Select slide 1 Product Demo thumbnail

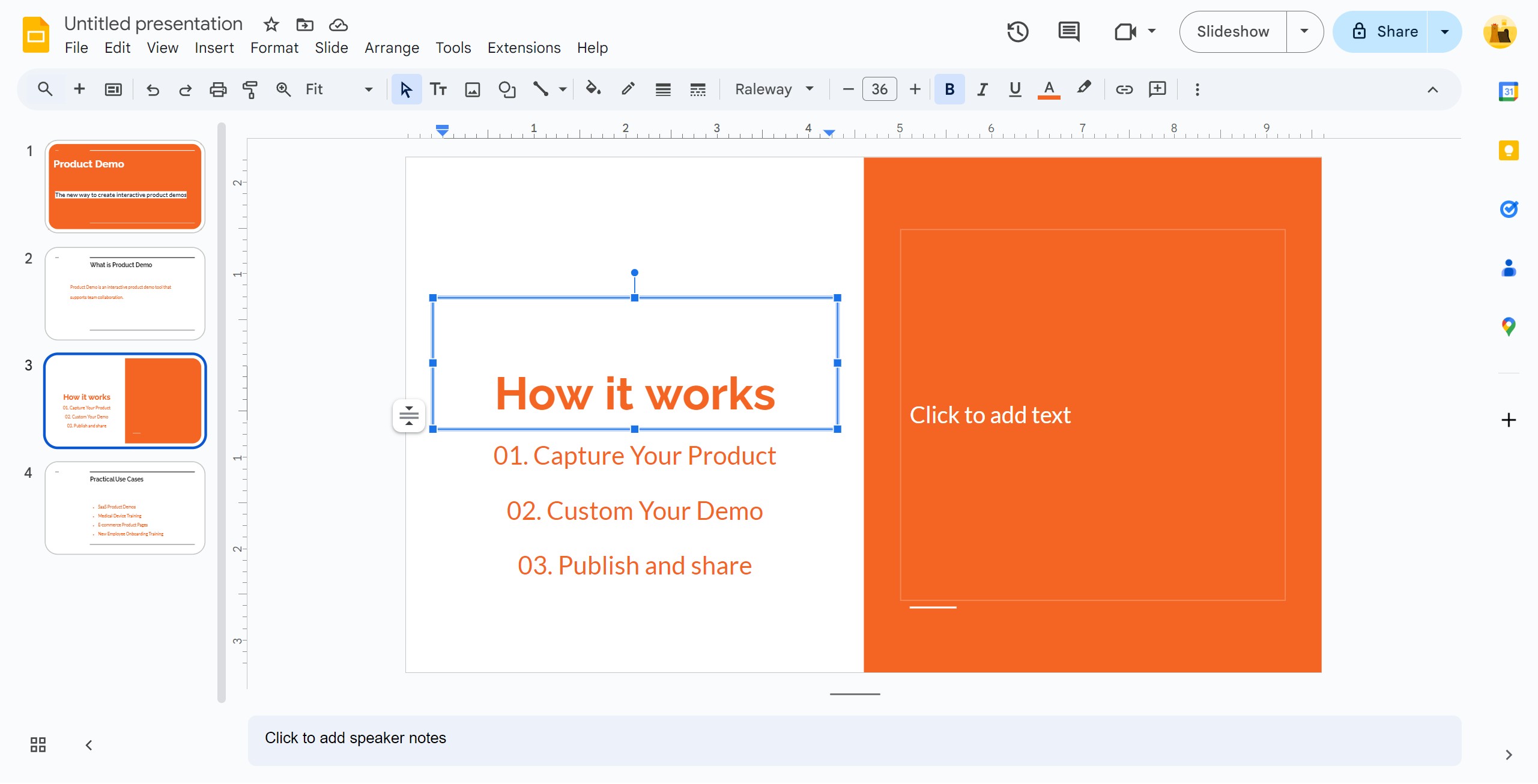click(125, 187)
